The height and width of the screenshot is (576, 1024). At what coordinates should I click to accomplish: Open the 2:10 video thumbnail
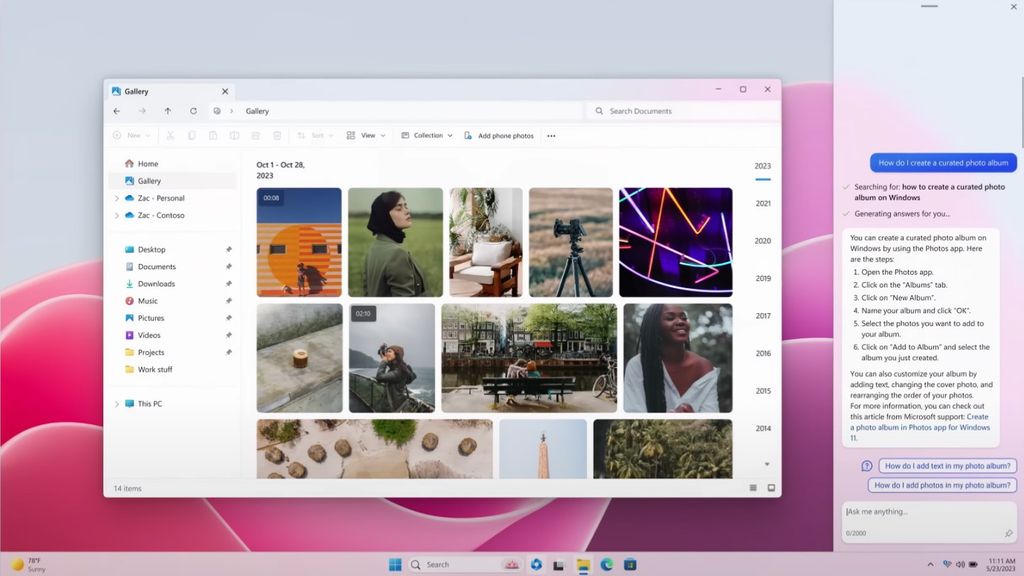(x=392, y=358)
